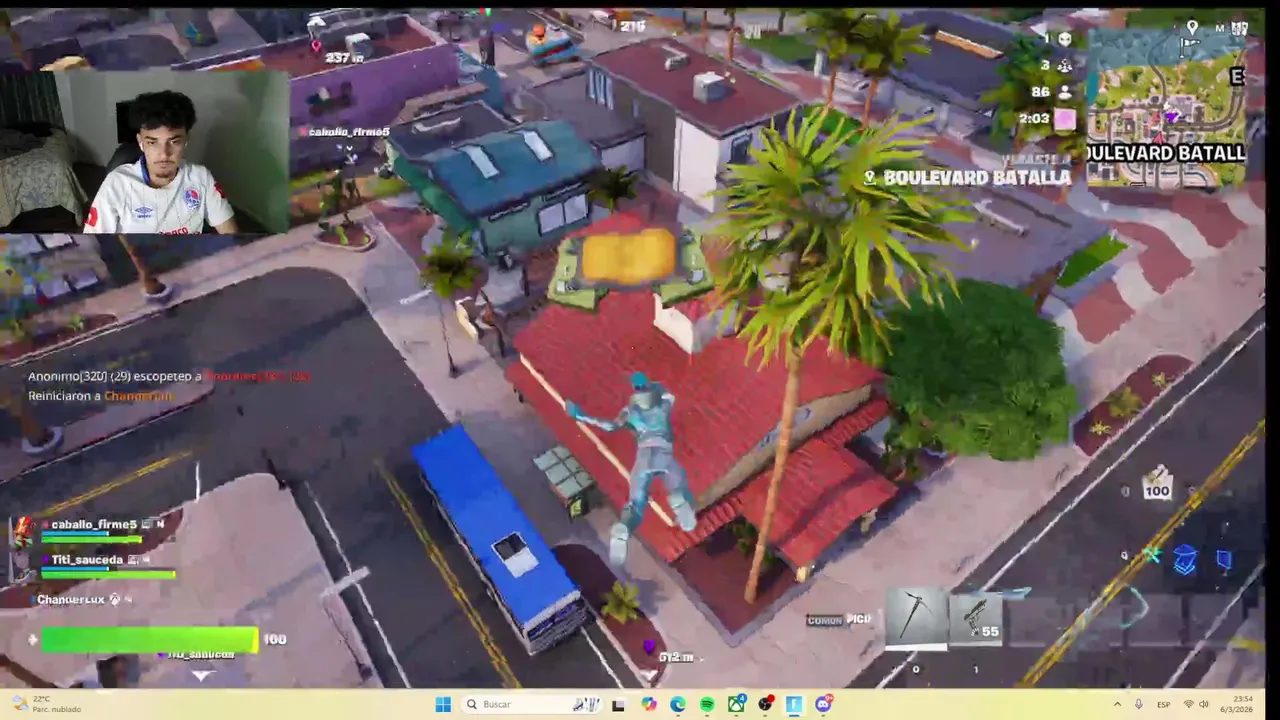Image resolution: width=1280 pixels, height=720 pixels.
Task: Click the webcam overlay
Action: point(145,152)
